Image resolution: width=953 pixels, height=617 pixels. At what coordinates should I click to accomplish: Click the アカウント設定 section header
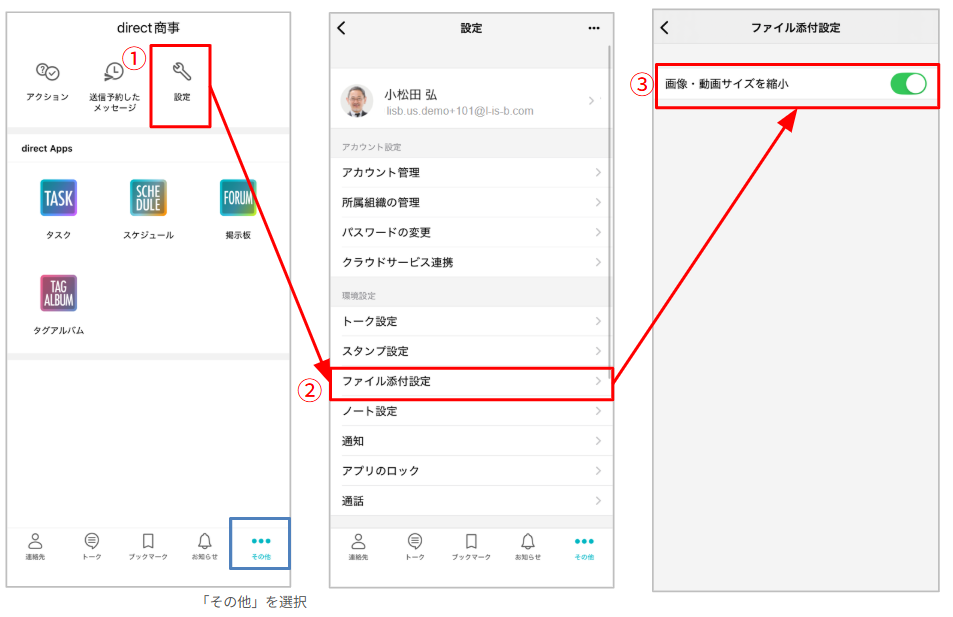coord(371,147)
